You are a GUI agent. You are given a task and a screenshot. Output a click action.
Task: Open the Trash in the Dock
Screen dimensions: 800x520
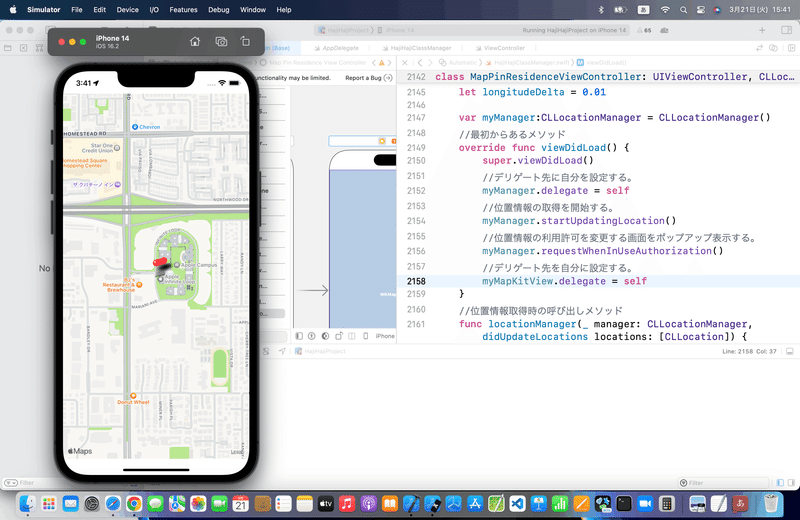pos(771,504)
